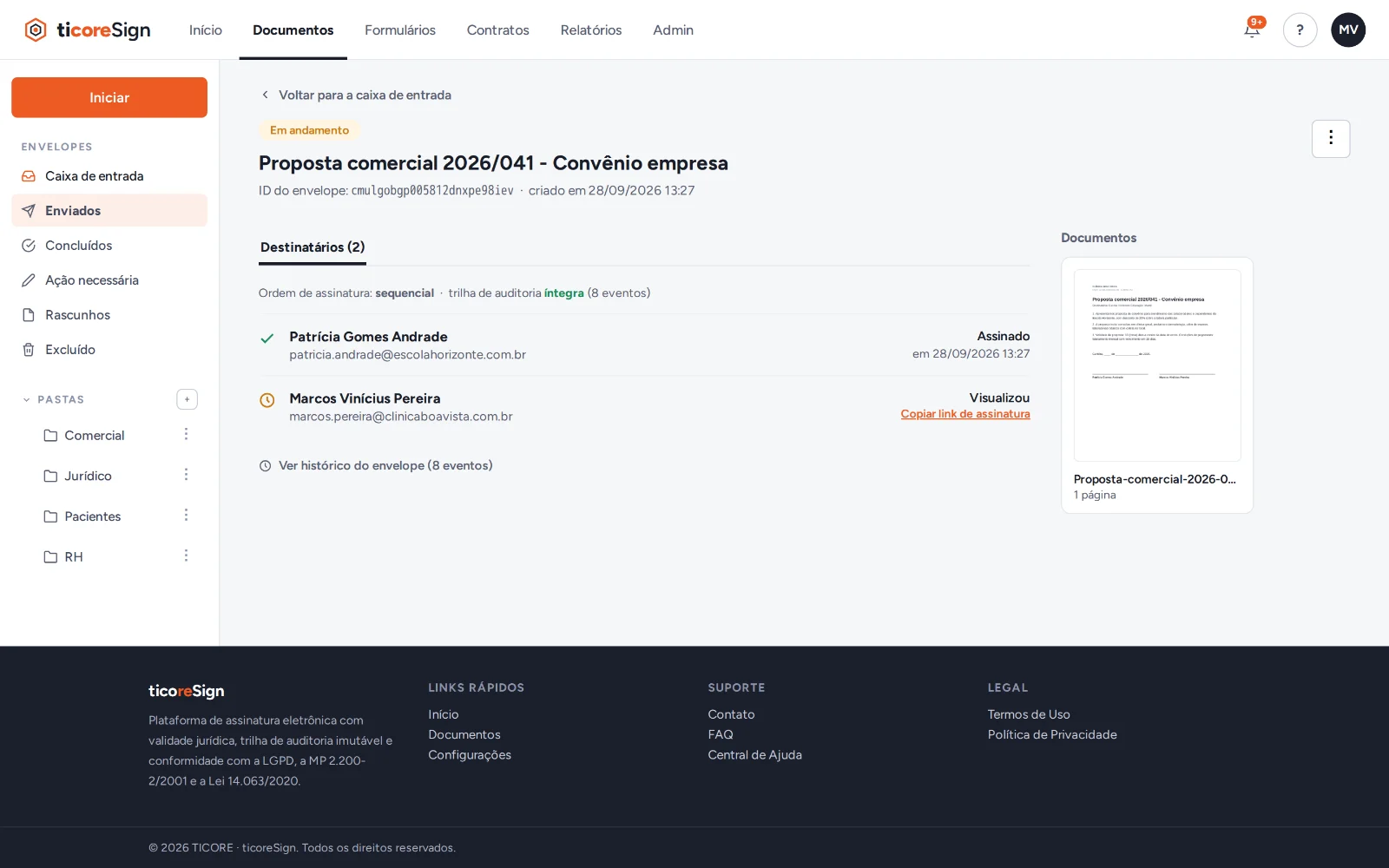1389x868 pixels.
Task: Click the Iniciar button
Action: click(x=109, y=97)
